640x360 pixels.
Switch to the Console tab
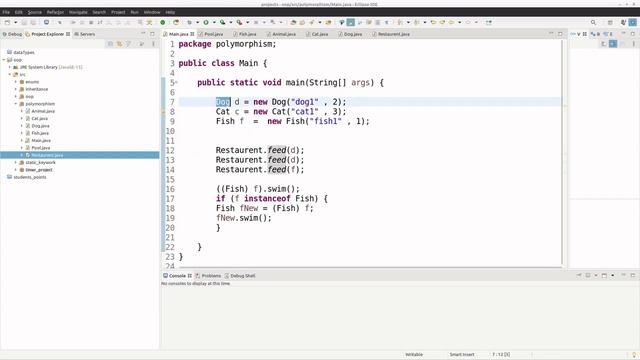coord(178,276)
